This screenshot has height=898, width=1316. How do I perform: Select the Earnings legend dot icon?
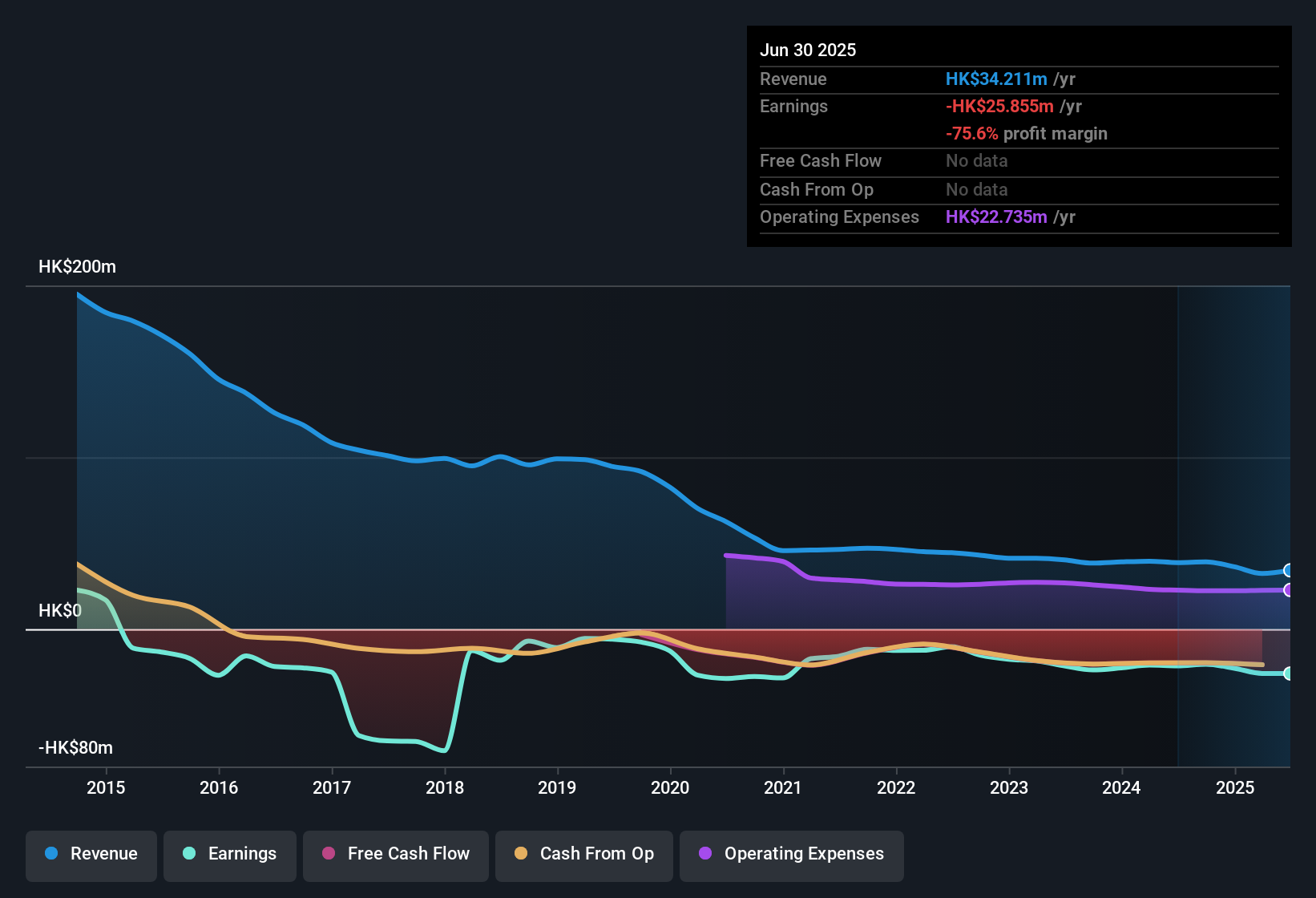(188, 854)
